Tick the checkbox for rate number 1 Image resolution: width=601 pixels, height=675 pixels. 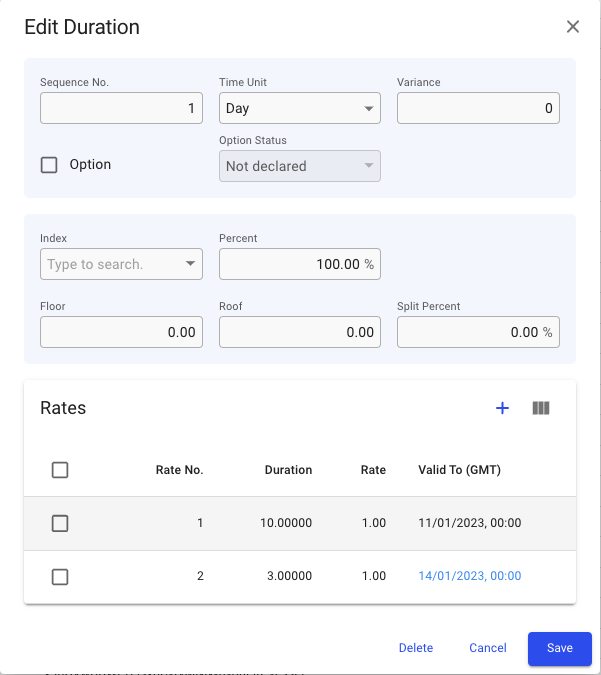(x=60, y=523)
